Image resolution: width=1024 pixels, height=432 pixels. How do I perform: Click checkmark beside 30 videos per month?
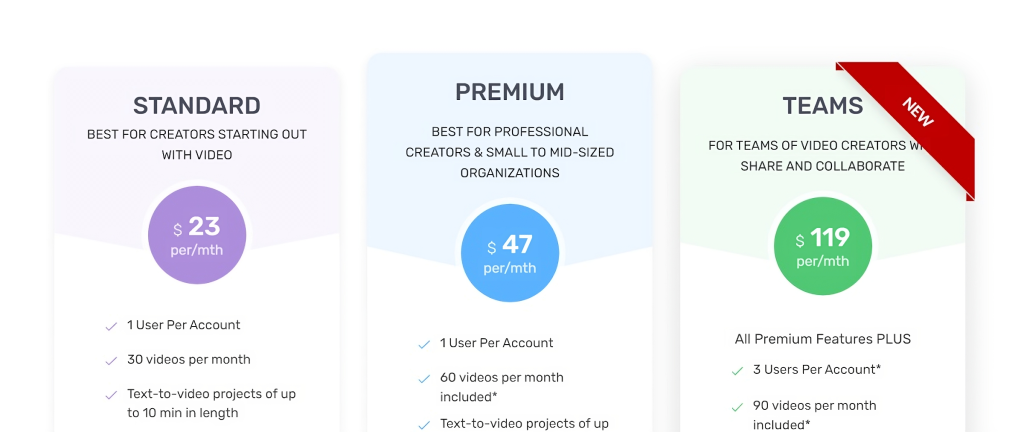[x=111, y=360]
